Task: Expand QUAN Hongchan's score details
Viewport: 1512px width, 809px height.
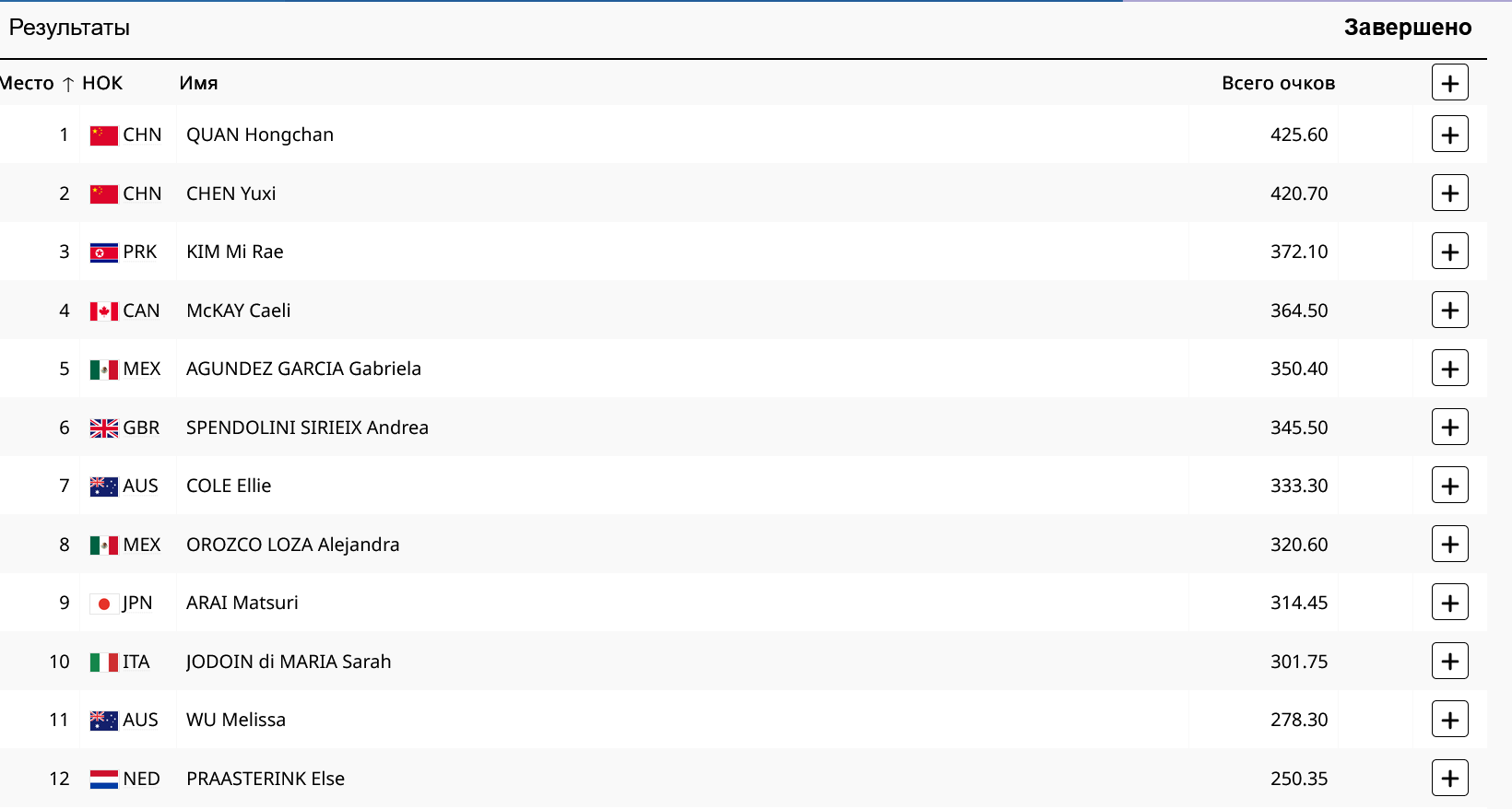Action: [x=1449, y=135]
